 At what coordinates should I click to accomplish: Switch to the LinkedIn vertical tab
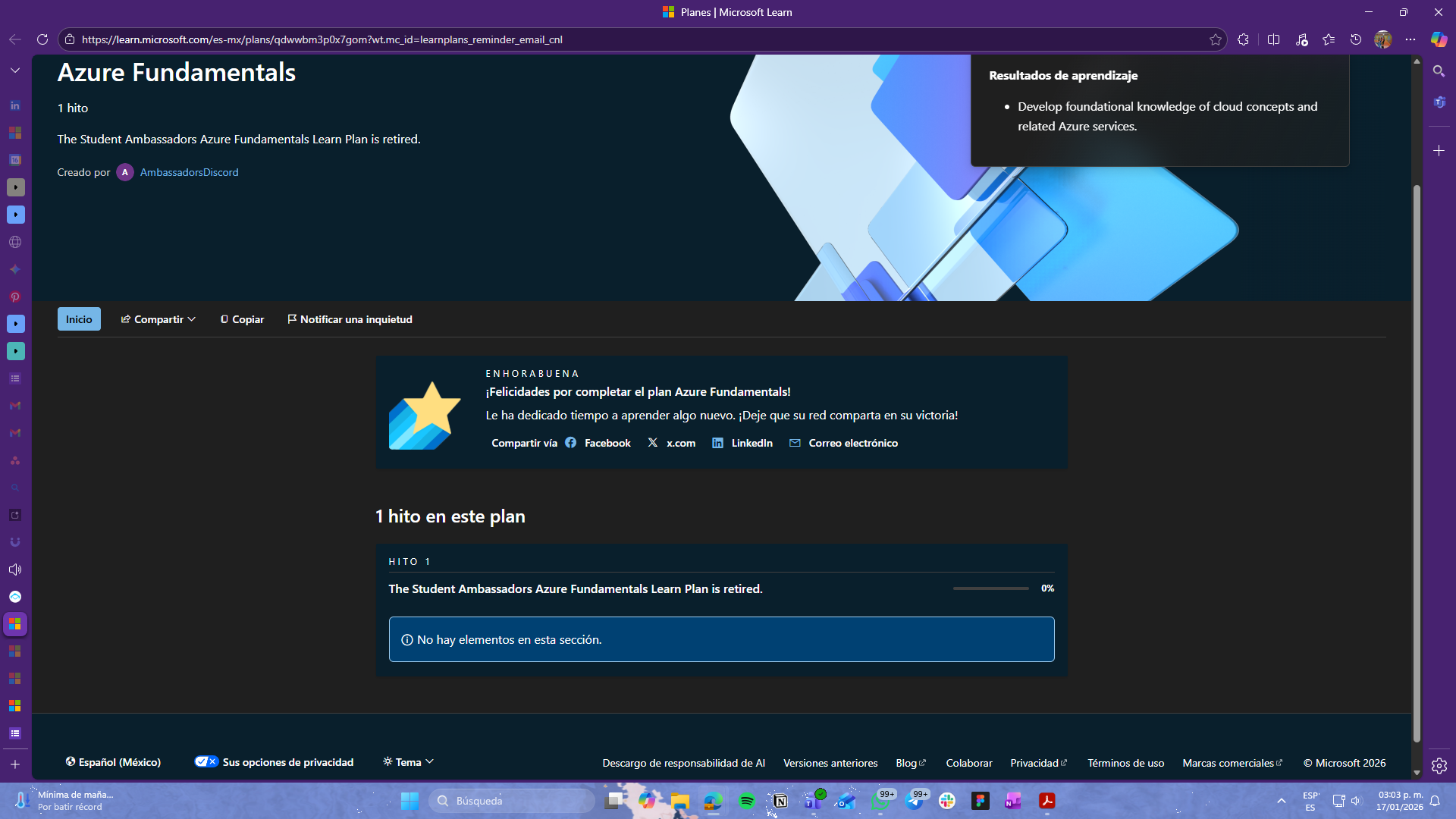point(15,105)
